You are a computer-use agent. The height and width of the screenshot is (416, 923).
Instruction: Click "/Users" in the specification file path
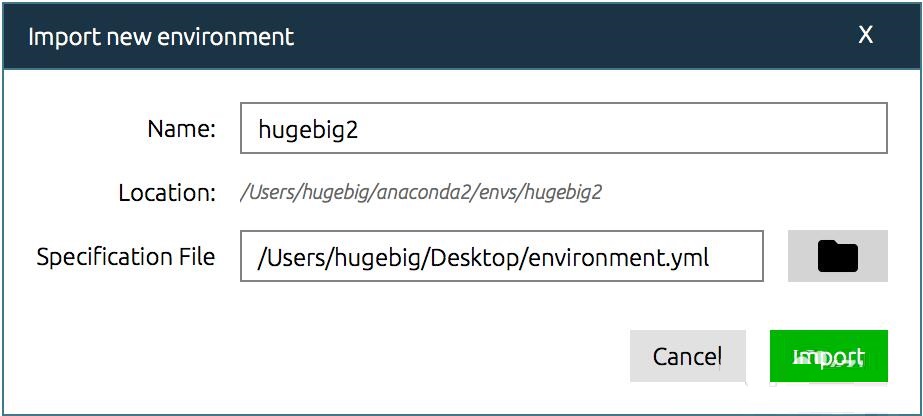(285, 257)
